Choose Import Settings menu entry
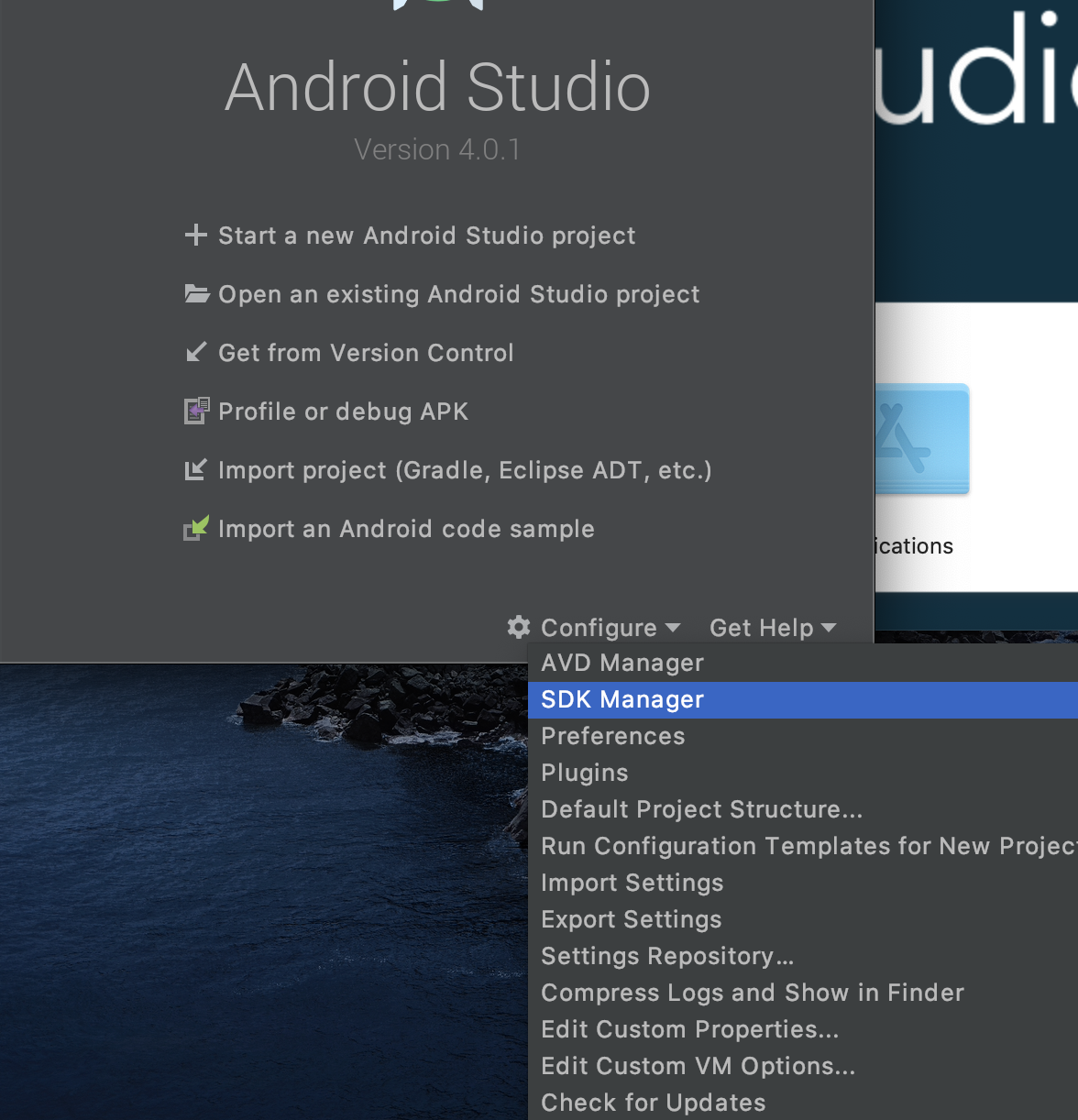Image resolution: width=1078 pixels, height=1120 pixels. (x=803, y=883)
